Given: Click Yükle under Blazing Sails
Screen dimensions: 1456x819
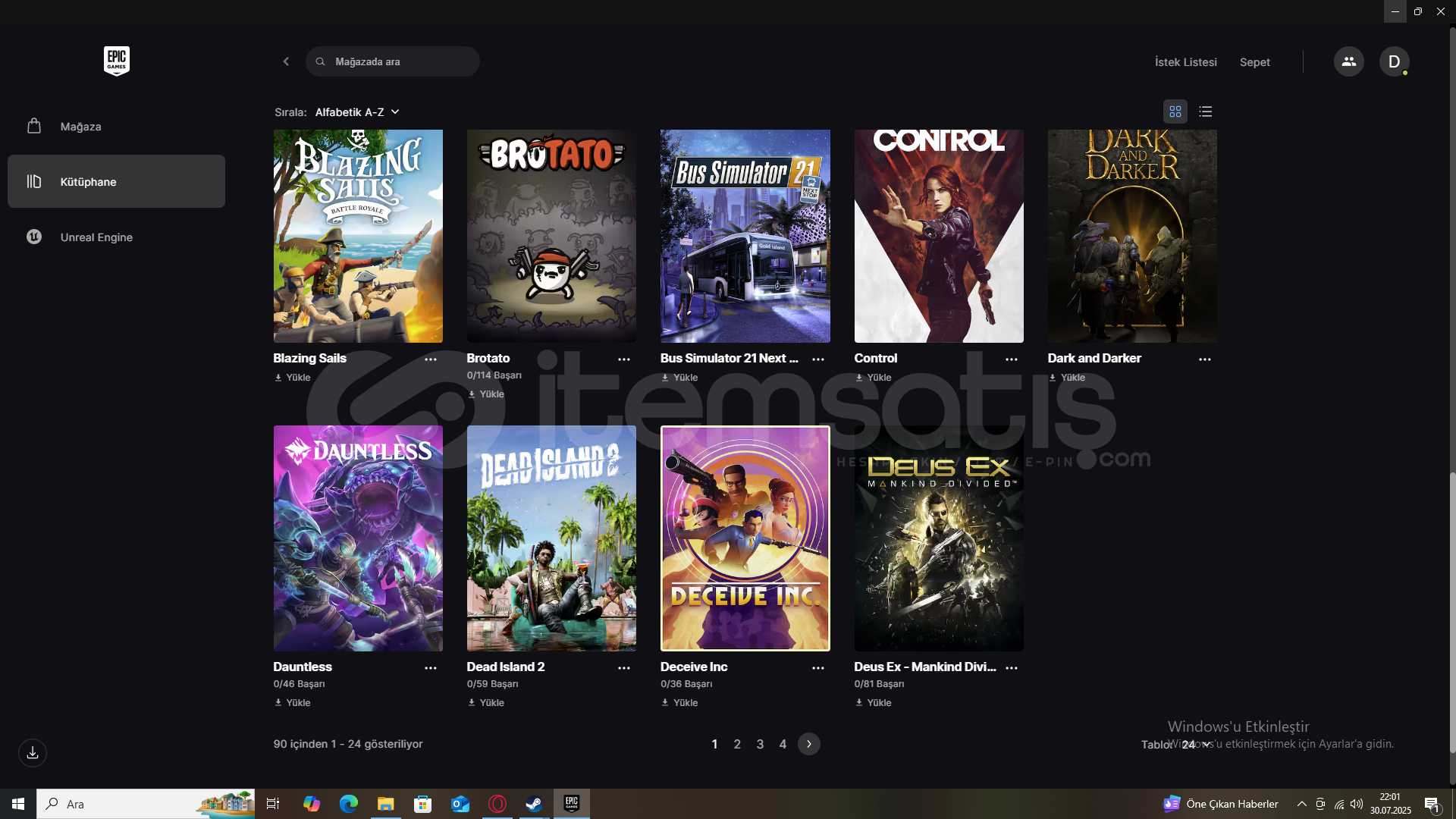Looking at the screenshot, I should [293, 378].
